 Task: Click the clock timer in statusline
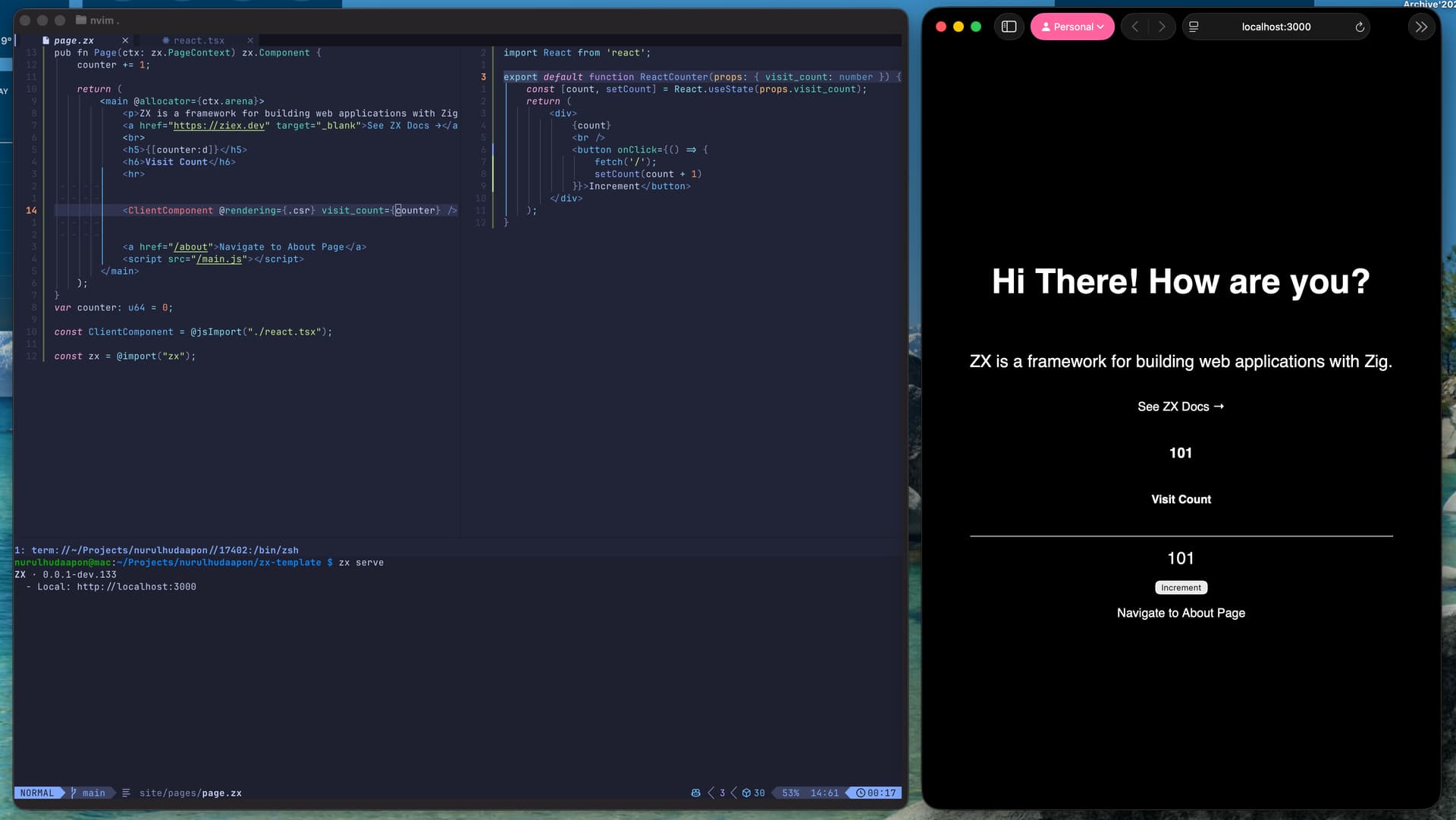point(876,793)
